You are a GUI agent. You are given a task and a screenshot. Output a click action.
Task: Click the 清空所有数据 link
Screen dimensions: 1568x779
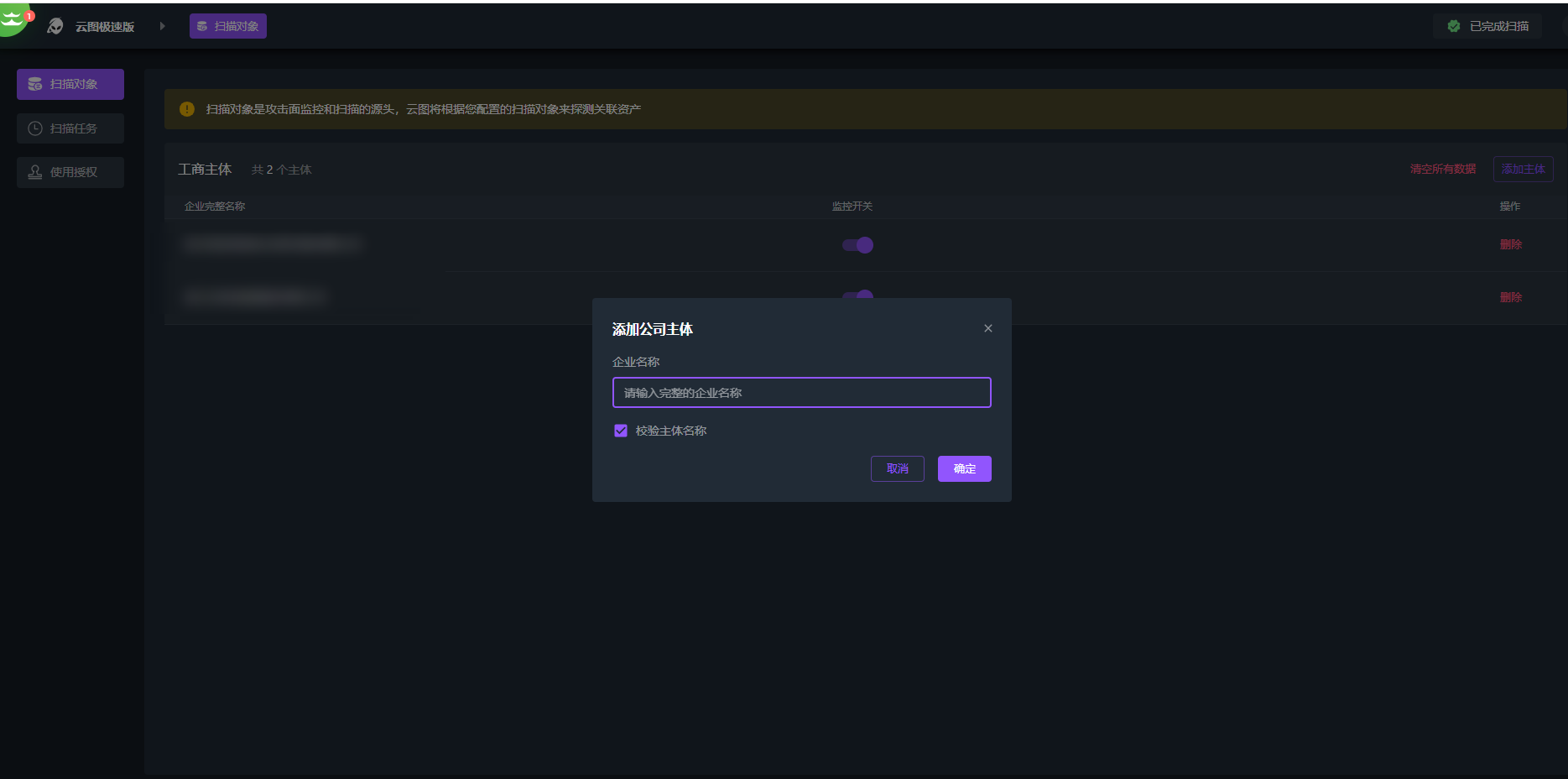coord(1442,170)
